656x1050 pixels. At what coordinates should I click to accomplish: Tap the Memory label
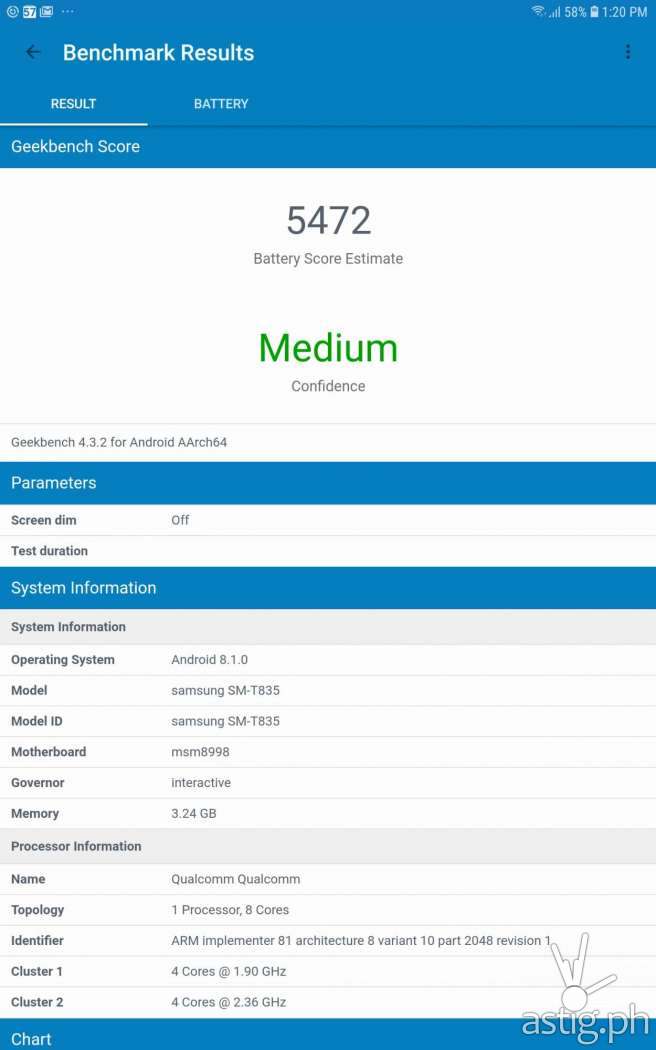coord(35,814)
